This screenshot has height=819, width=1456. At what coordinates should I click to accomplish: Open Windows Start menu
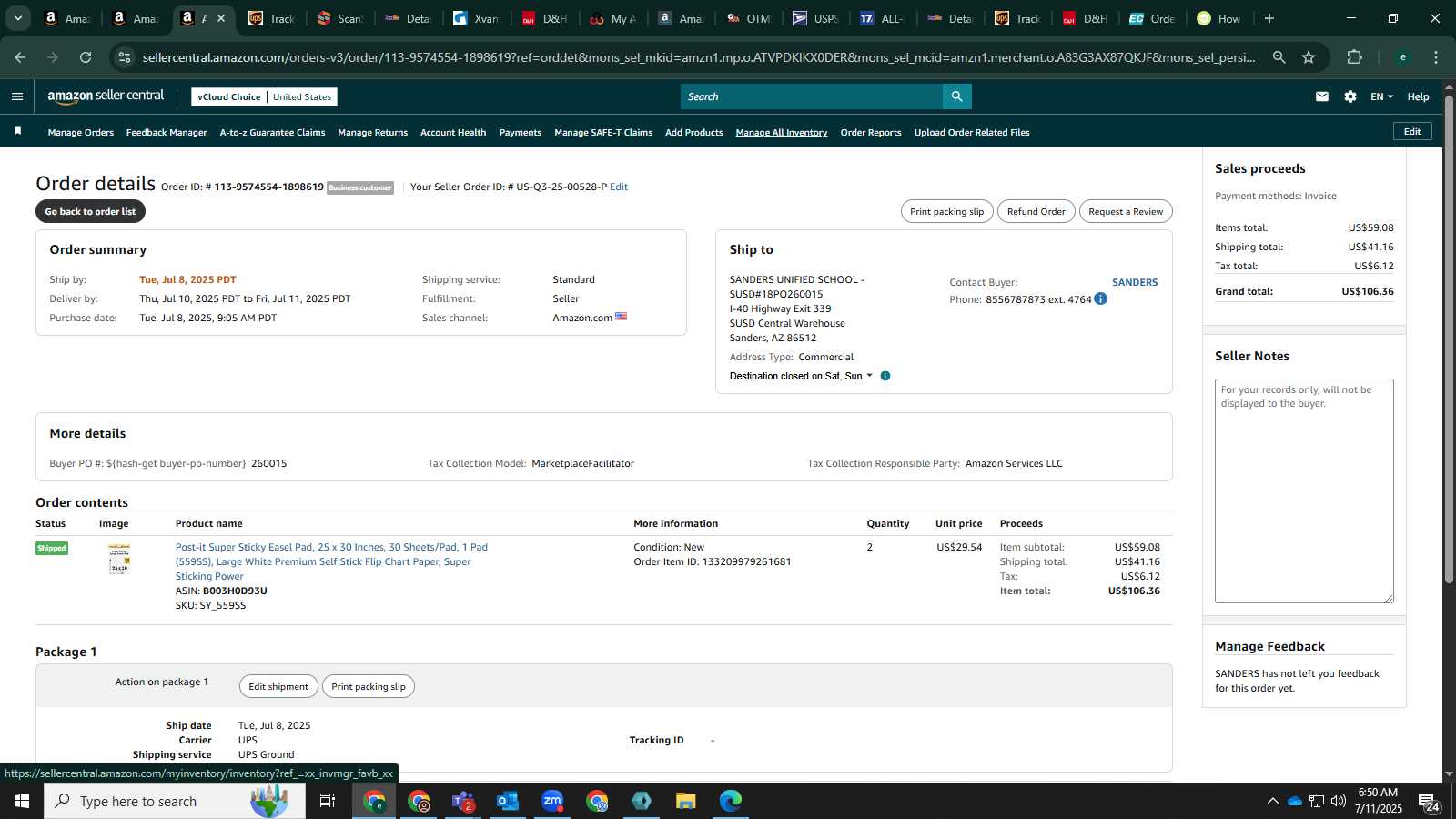pos(22,801)
